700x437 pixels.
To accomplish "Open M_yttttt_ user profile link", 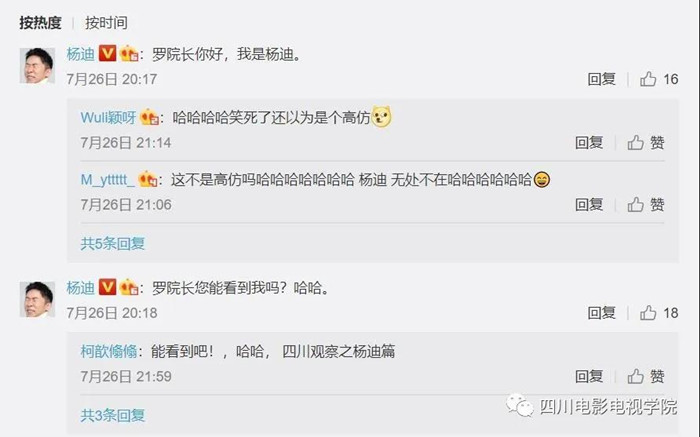I will (x=107, y=179).
